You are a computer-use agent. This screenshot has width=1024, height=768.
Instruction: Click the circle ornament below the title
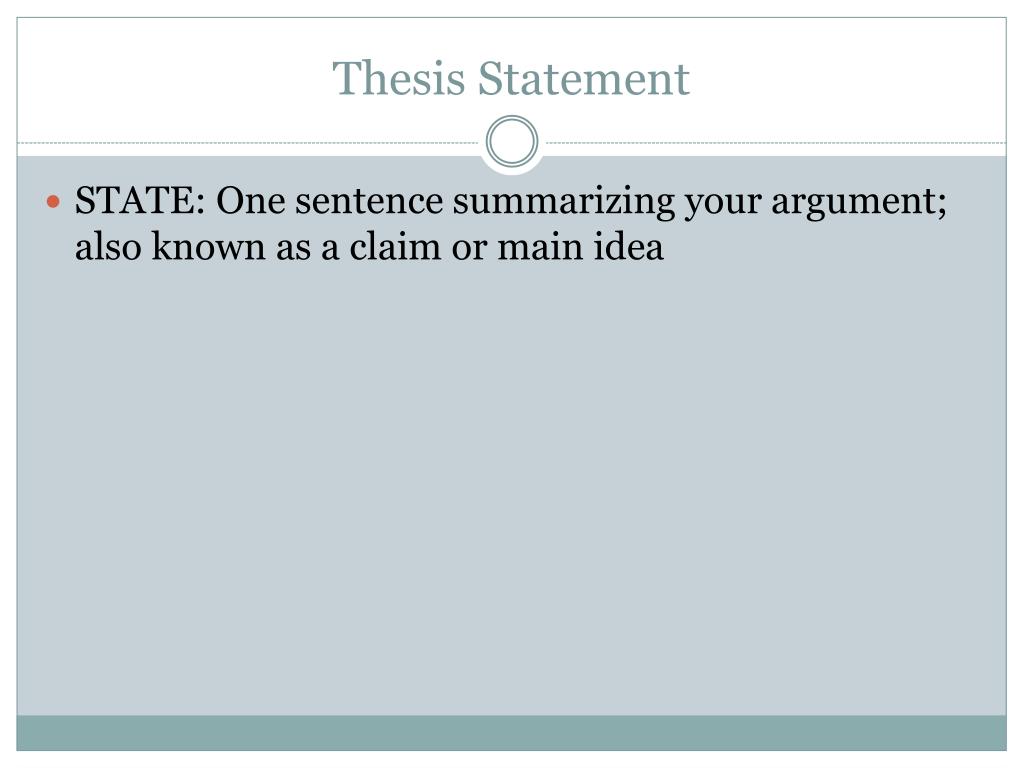(512, 141)
